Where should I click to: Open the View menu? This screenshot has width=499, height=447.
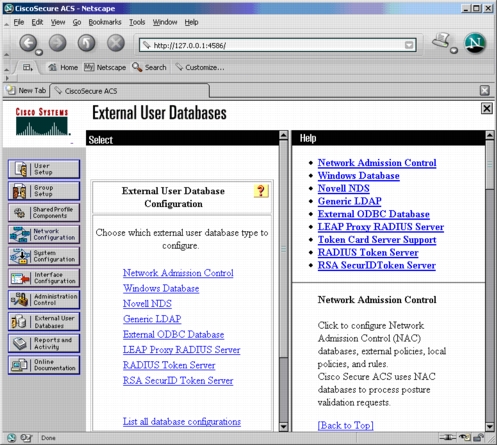click(x=58, y=22)
